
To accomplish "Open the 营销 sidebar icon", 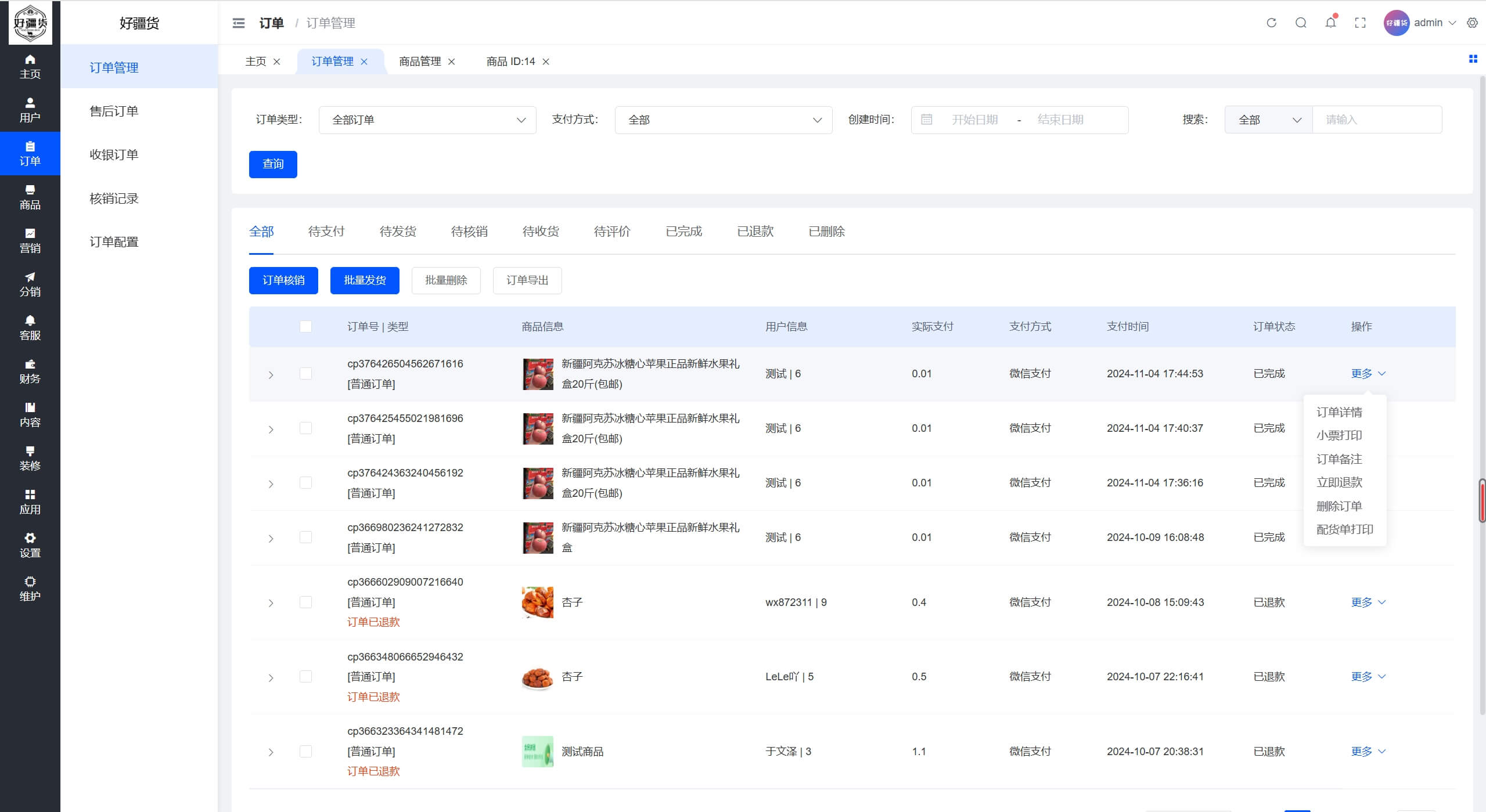I will 30,240.
